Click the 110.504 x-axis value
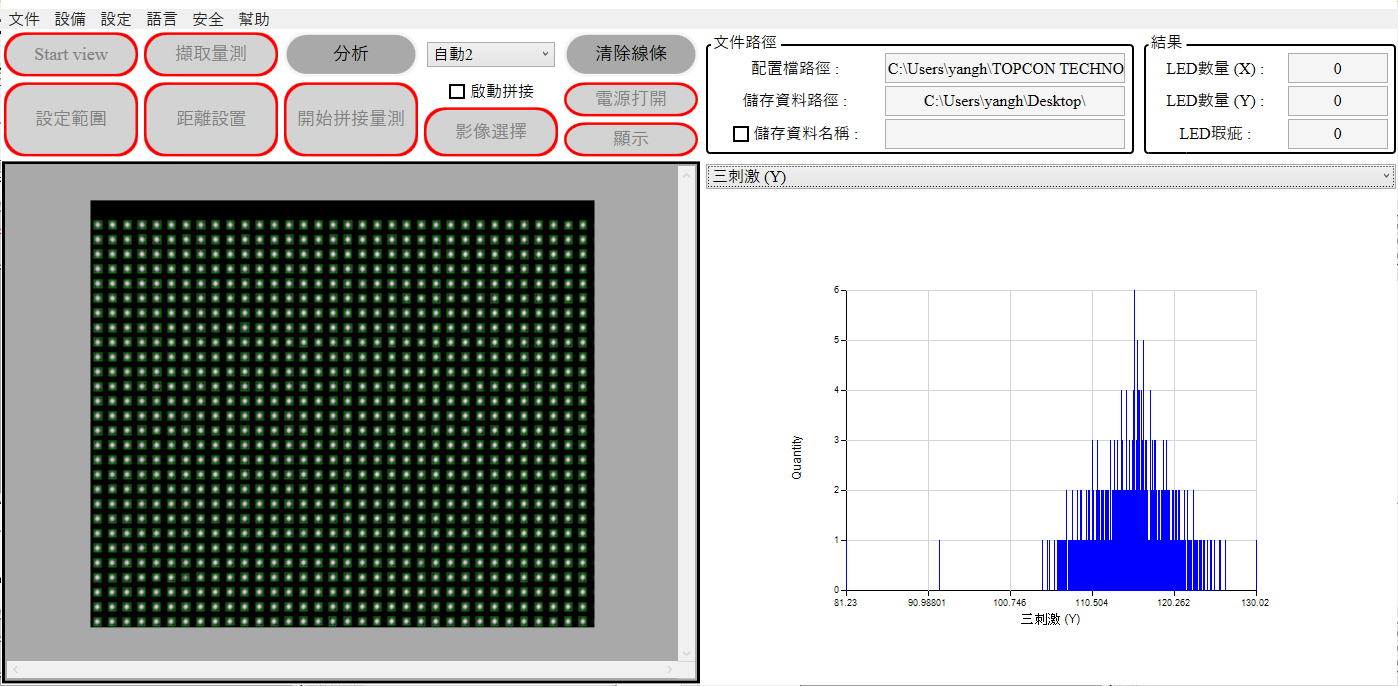 click(x=1091, y=603)
